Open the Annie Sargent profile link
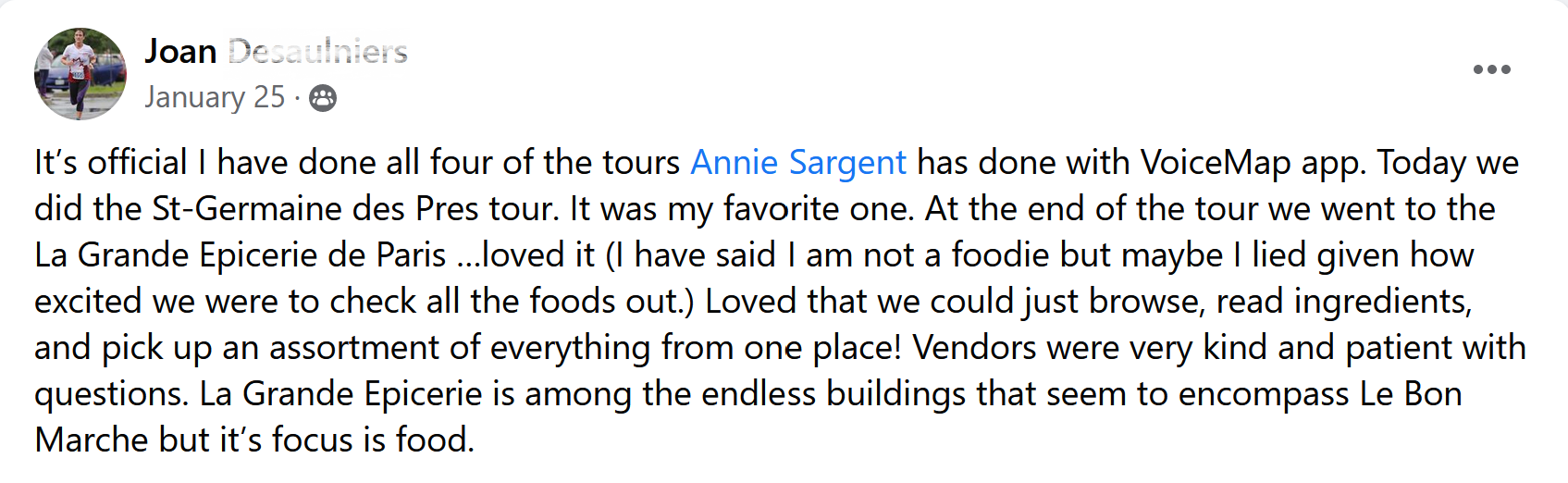The width and height of the screenshot is (1568, 483). pyautogui.click(x=798, y=162)
